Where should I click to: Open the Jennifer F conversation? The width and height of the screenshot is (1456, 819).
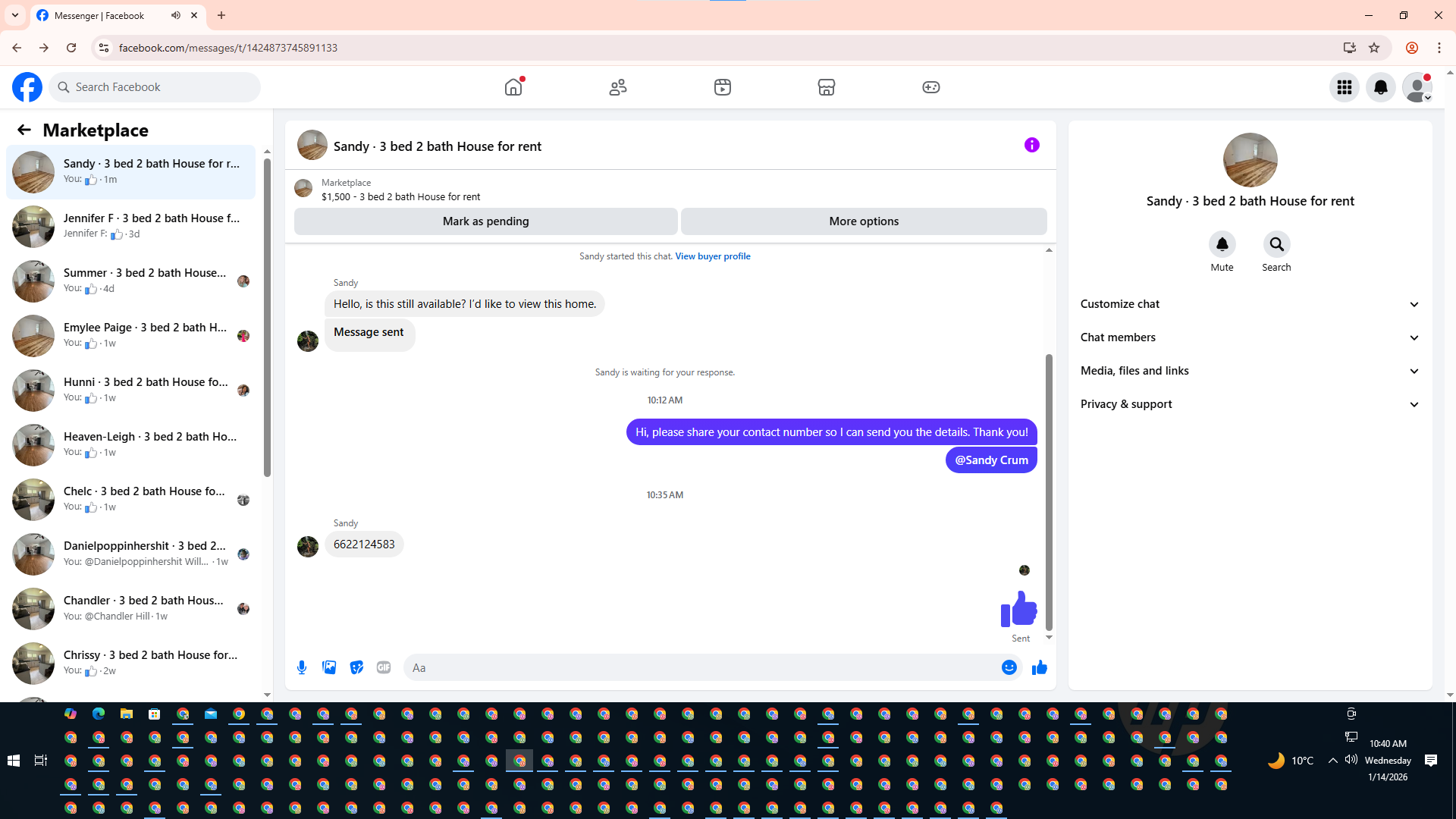[x=133, y=226]
